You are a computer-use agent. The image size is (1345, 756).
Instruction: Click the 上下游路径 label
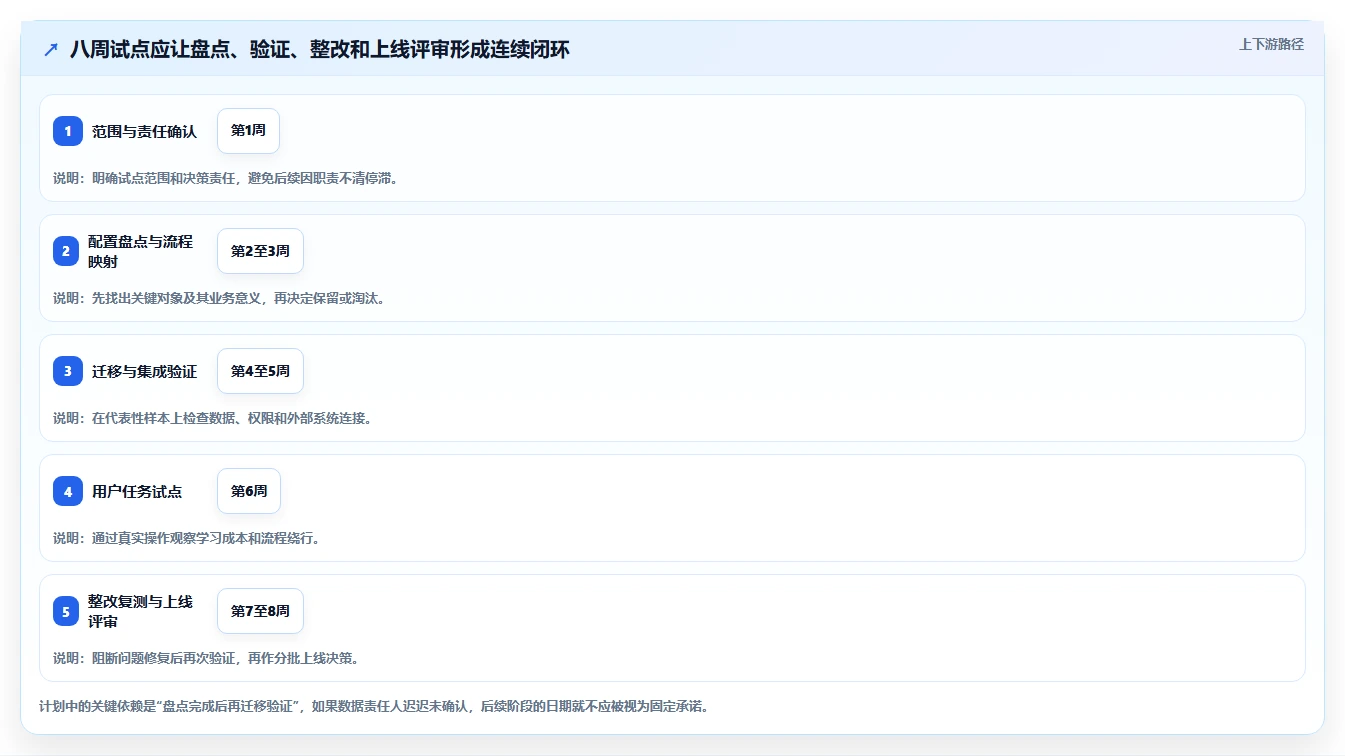pos(1271,44)
